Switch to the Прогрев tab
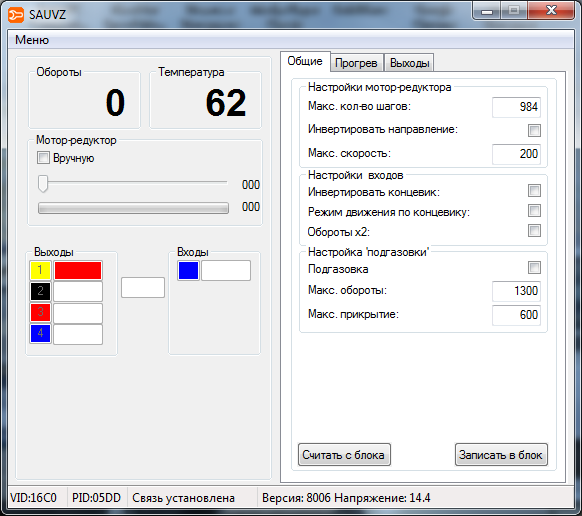Viewport: 582px width, 516px height. pos(356,63)
